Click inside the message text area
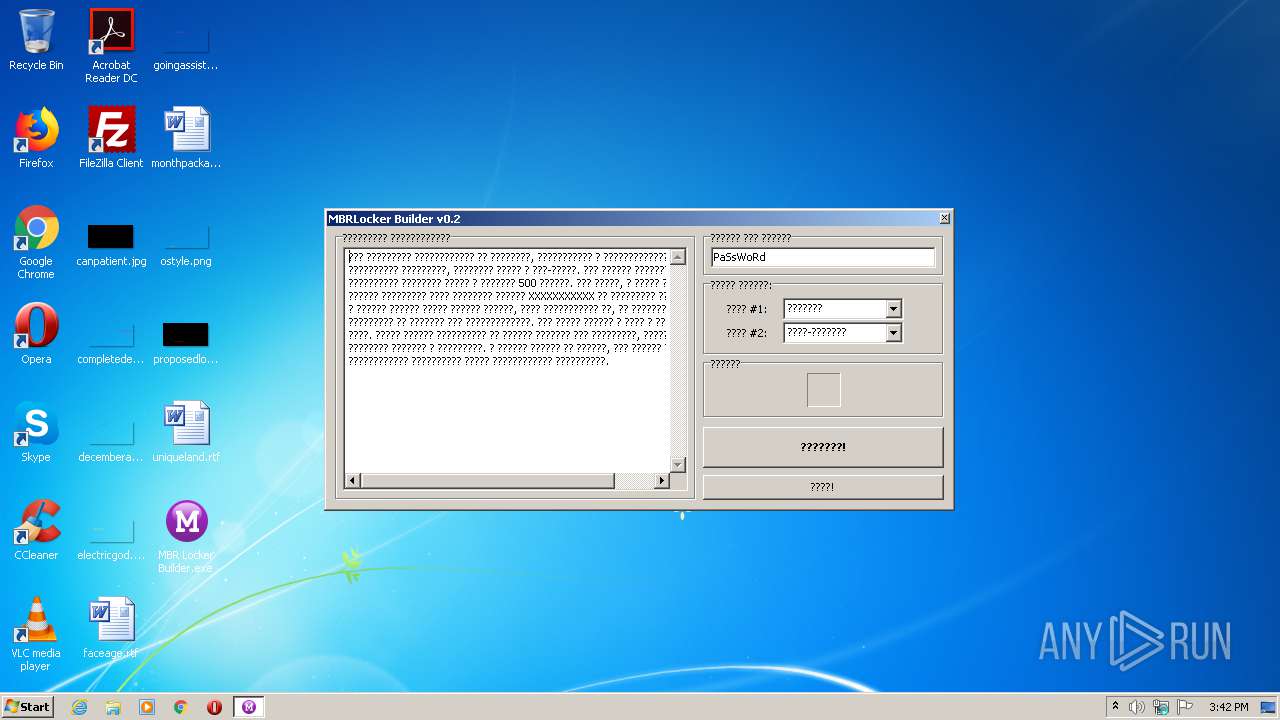 [507, 360]
